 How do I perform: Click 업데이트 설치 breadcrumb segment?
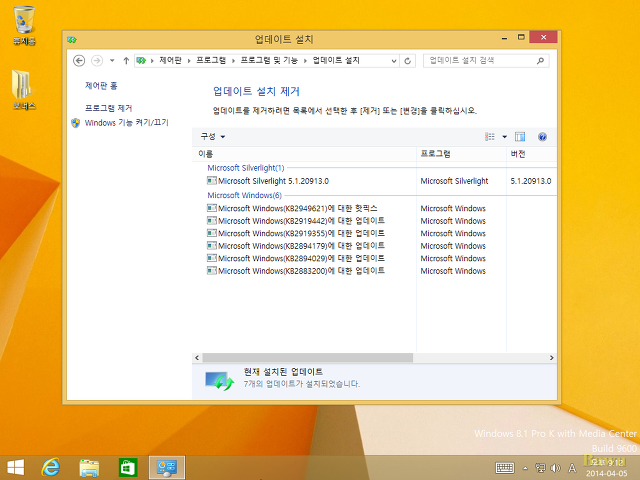coord(336,60)
